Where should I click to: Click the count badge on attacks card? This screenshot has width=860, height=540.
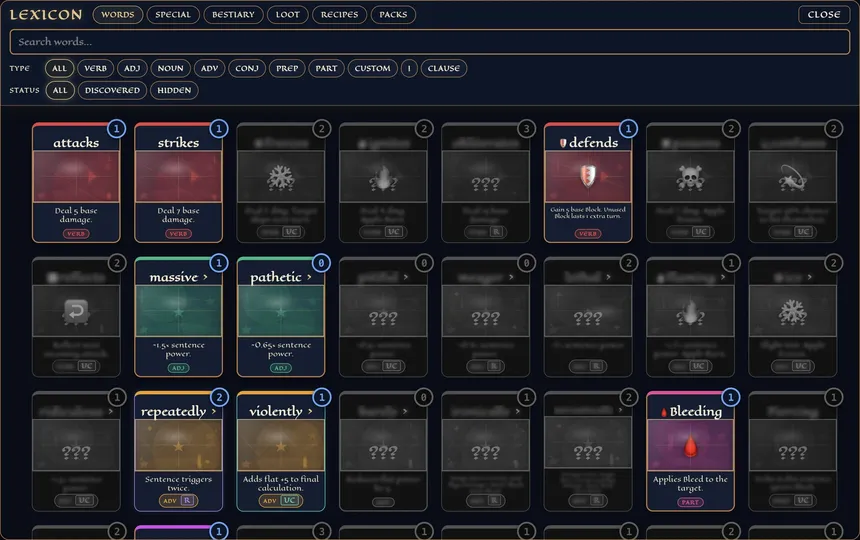(116, 129)
